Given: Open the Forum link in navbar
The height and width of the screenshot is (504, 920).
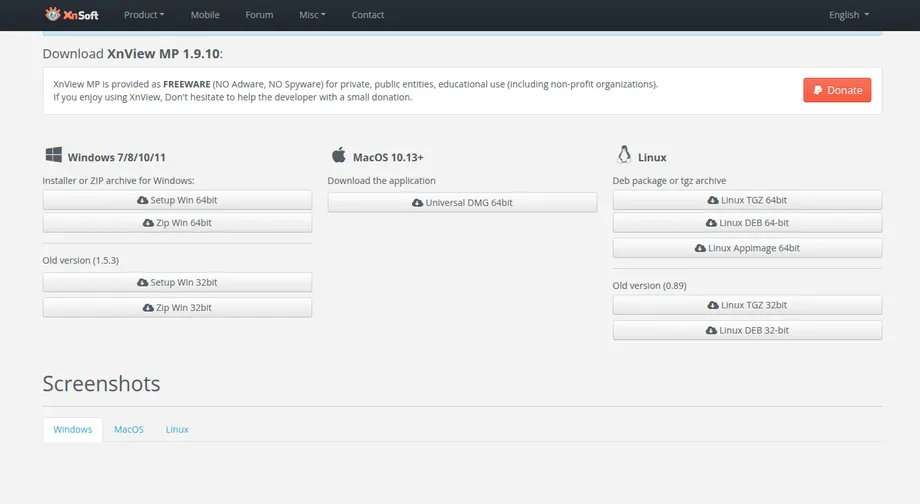Looking at the screenshot, I should (x=259, y=15).
